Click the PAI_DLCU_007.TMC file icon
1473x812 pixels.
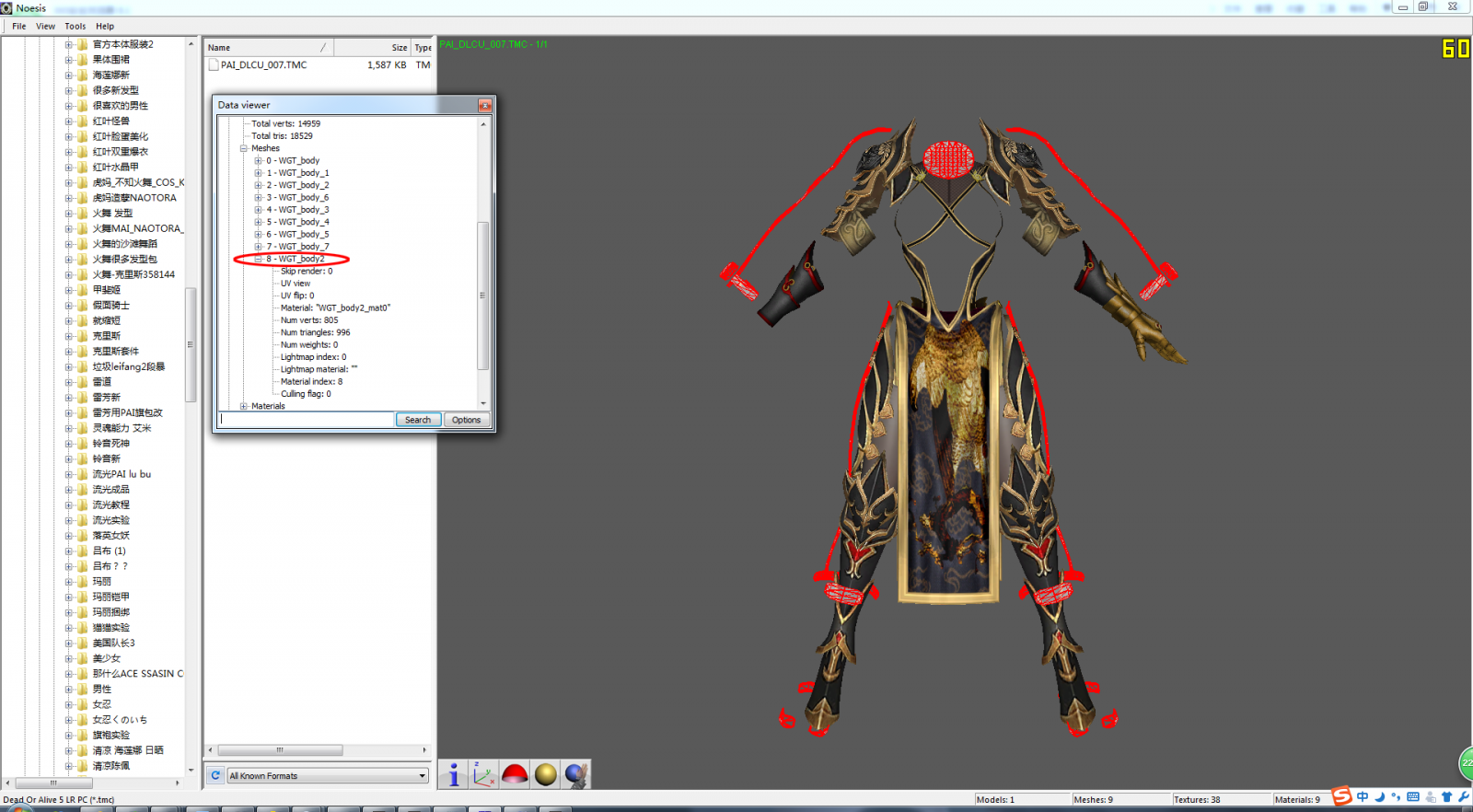(x=214, y=65)
